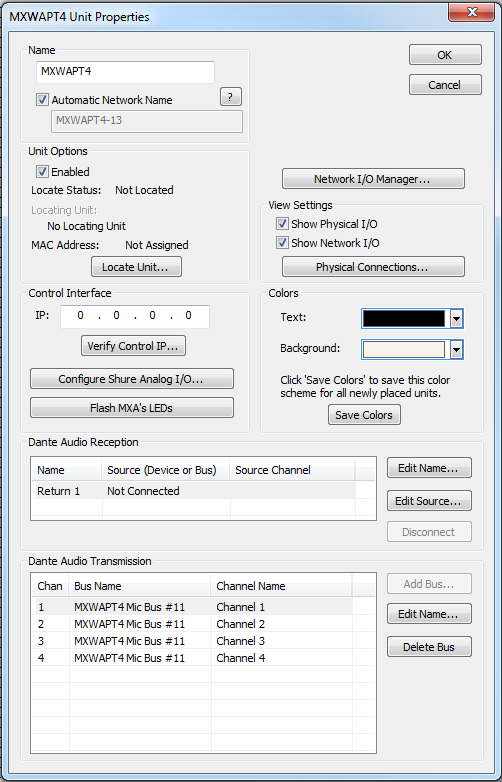Image resolution: width=502 pixels, height=782 pixels.
Task: Click the last octet of the IP field
Action: pos(188,315)
